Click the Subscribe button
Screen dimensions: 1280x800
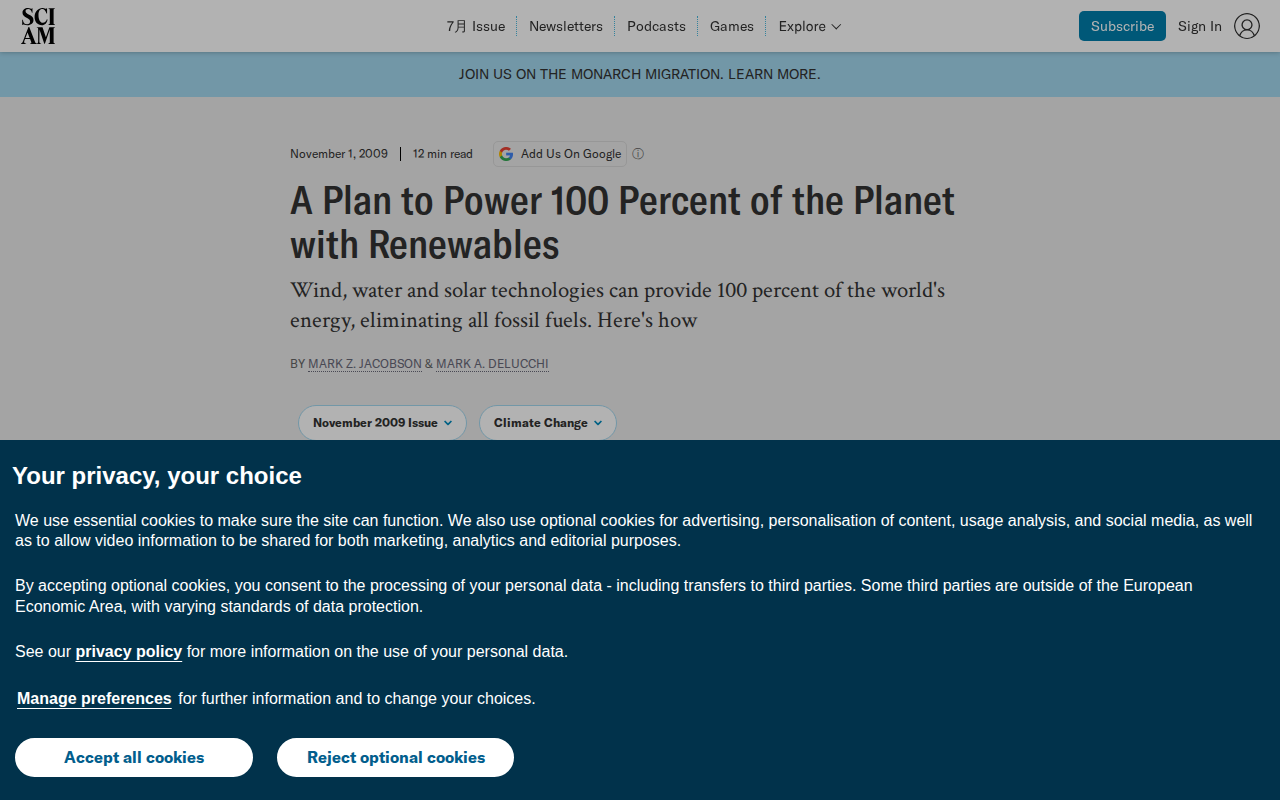tap(1122, 26)
